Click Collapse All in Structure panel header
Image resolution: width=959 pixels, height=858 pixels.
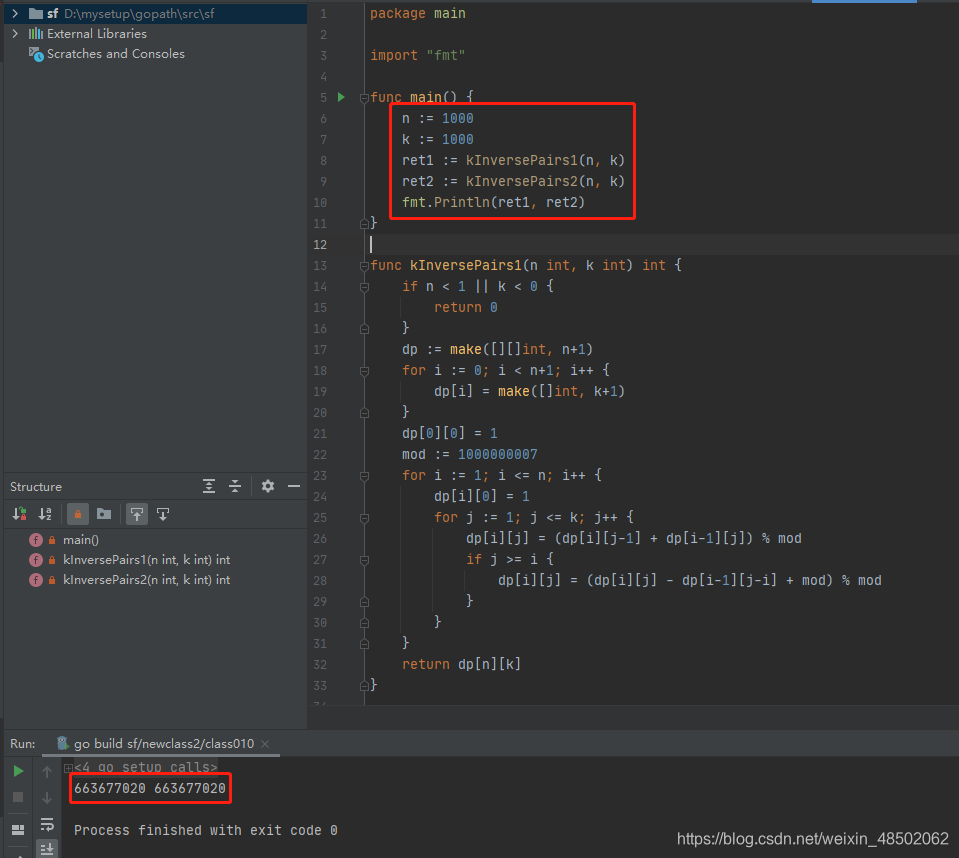[x=235, y=486]
